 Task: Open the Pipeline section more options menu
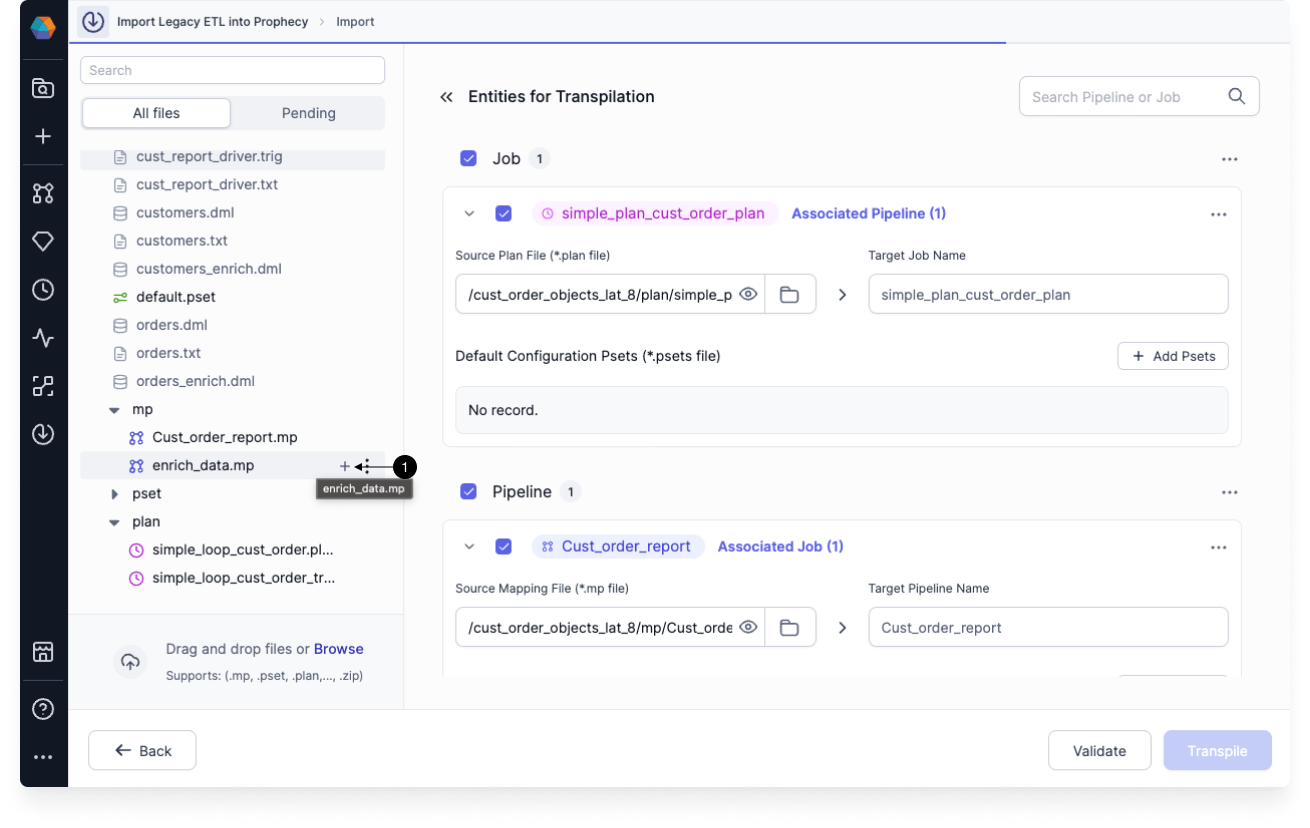pyautogui.click(x=1229, y=492)
